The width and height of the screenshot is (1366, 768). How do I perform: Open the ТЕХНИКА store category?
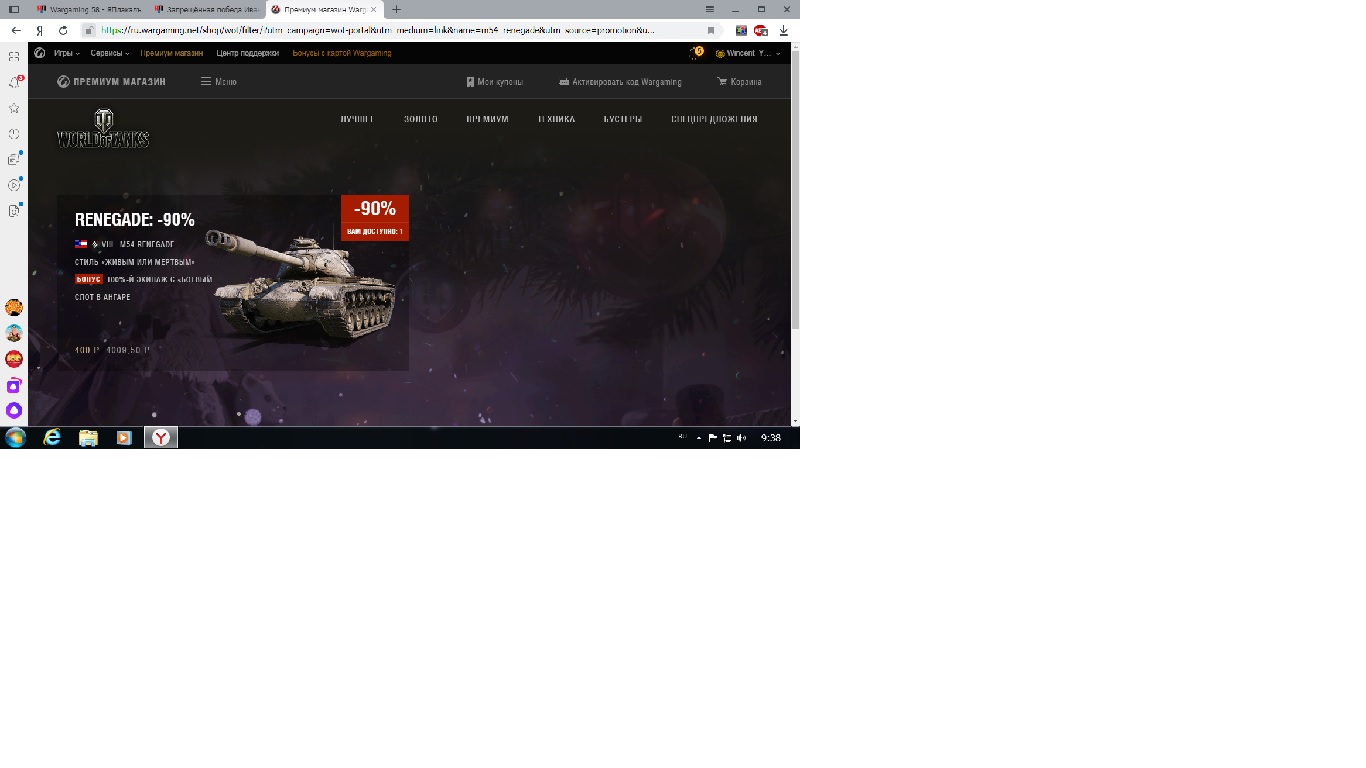pos(556,119)
